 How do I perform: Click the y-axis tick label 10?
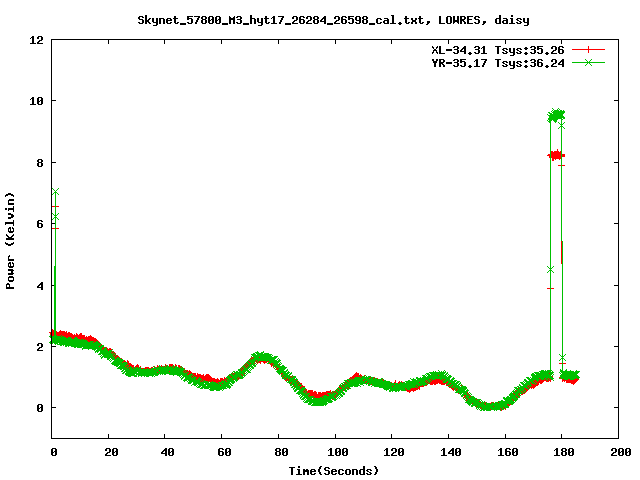[36, 101]
